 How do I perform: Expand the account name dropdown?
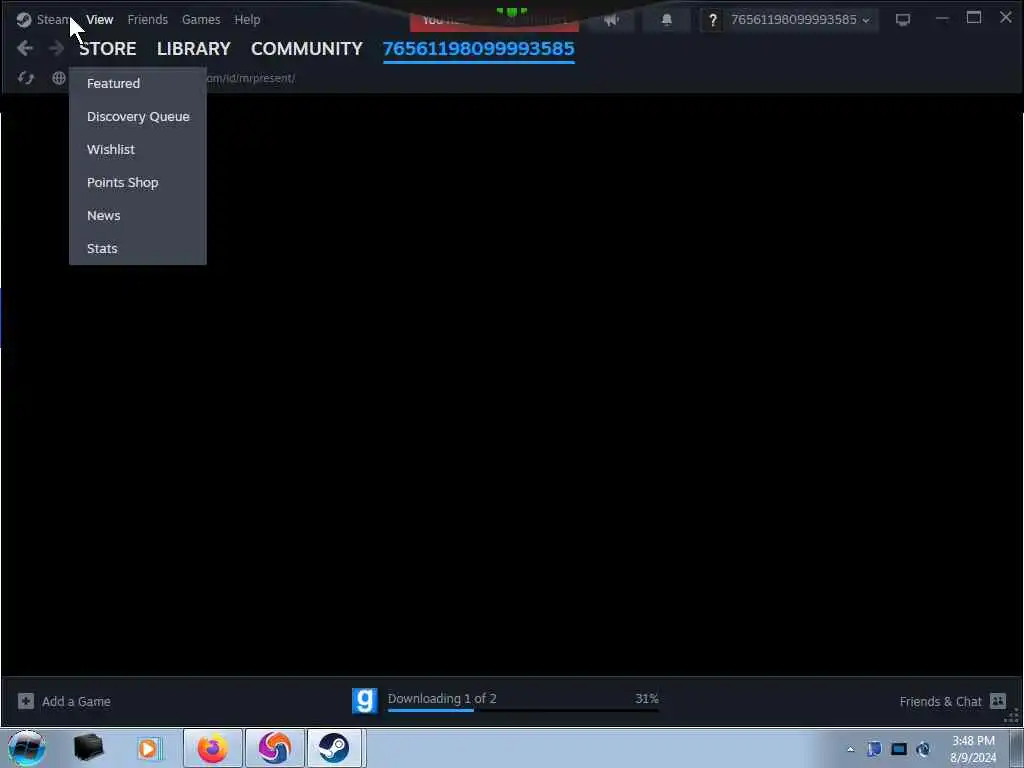tap(801, 20)
